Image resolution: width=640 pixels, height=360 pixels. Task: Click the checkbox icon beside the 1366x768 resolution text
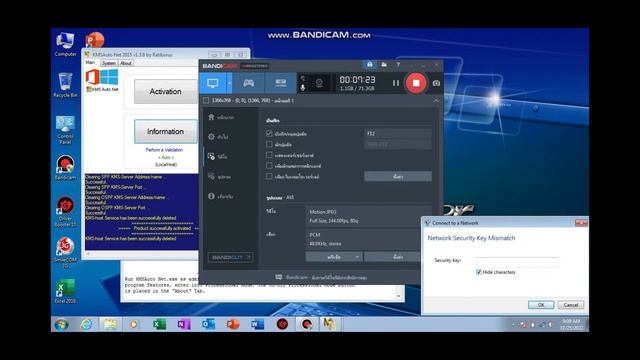(x=206, y=100)
